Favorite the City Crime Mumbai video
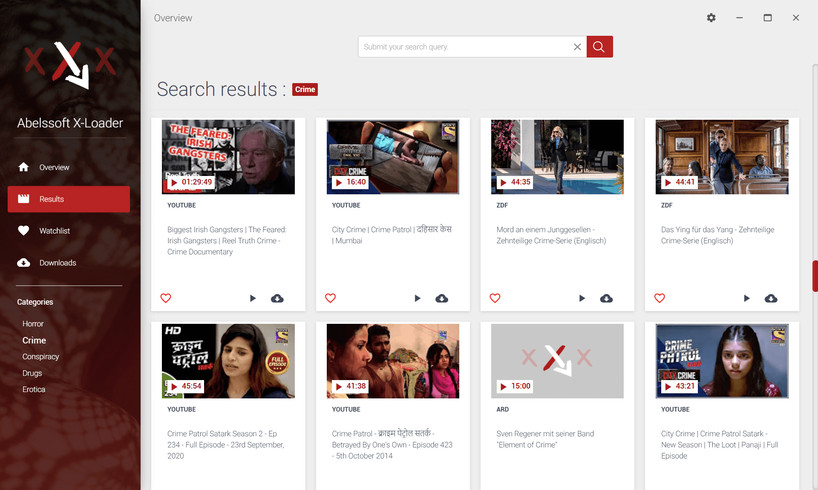Viewport: 818px width, 490px height. pyautogui.click(x=330, y=298)
